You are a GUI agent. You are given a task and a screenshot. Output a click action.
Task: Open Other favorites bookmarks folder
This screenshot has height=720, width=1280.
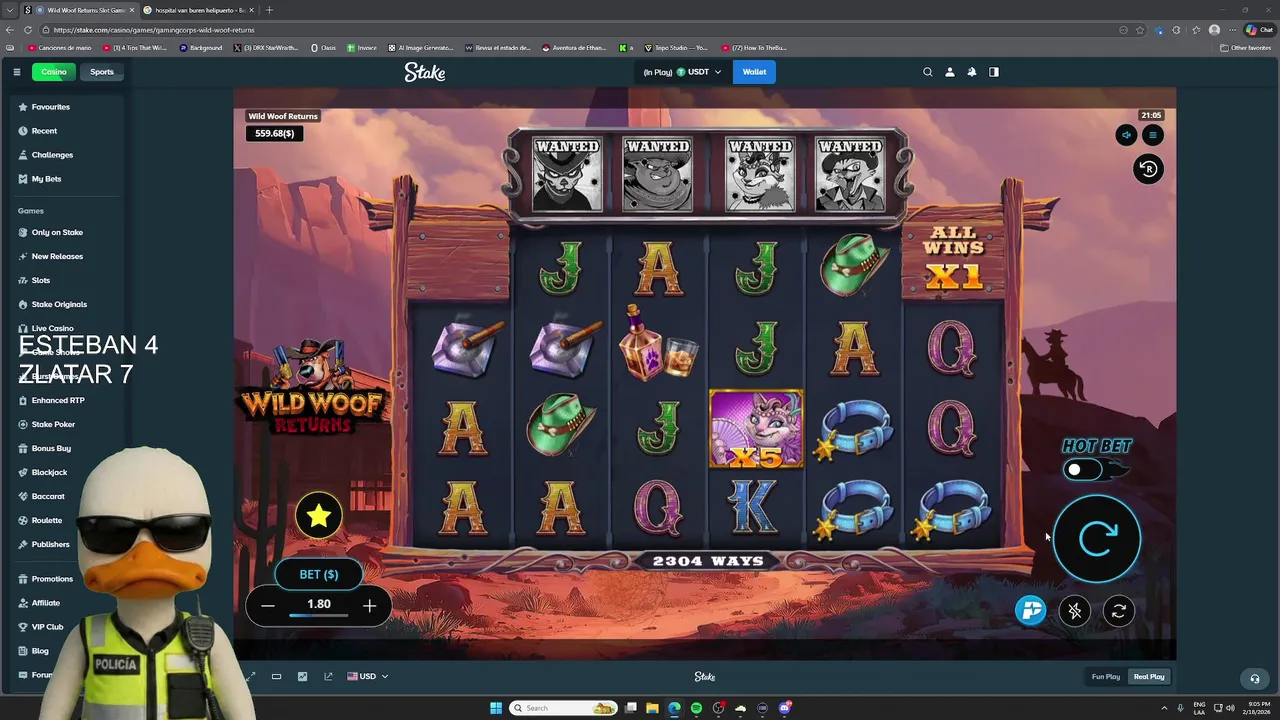pyautogui.click(x=1246, y=47)
